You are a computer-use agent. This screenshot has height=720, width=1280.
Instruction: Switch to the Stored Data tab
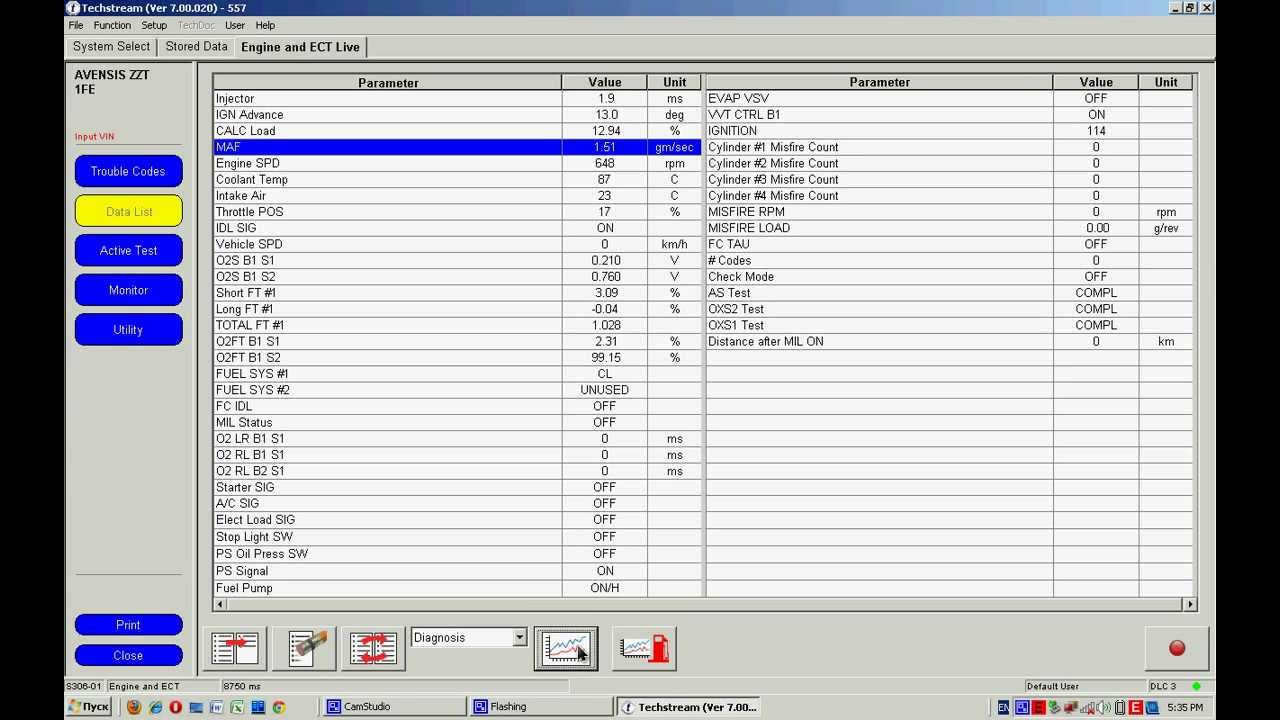tap(196, 46)
